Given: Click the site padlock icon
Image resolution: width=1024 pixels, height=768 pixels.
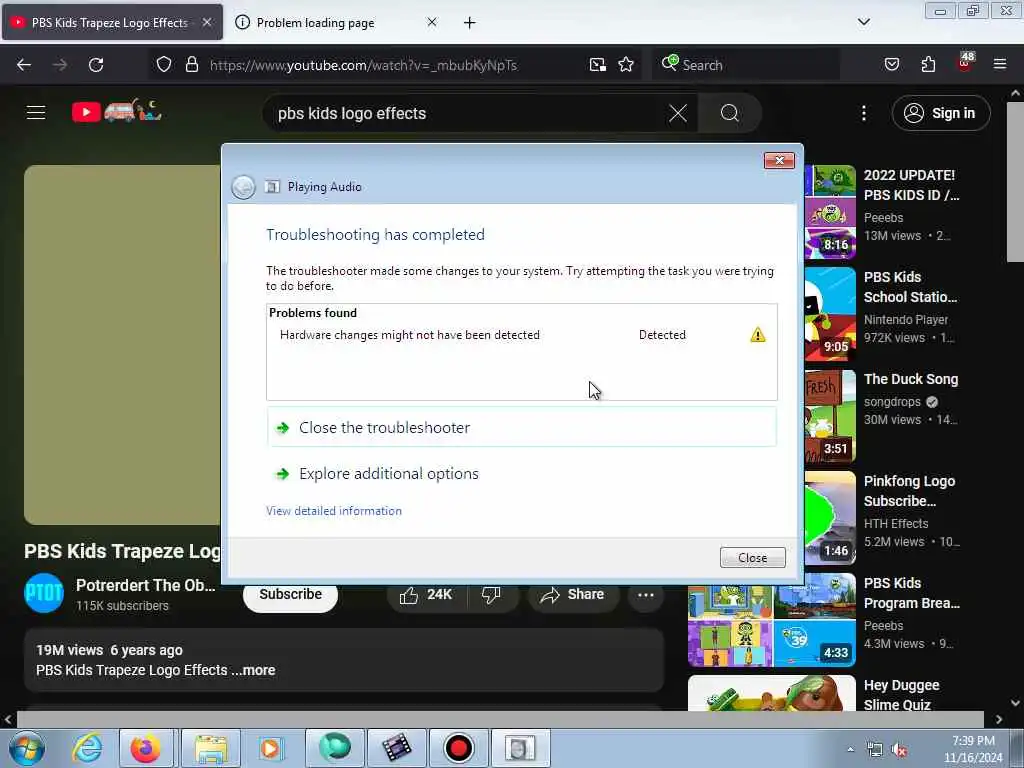Looking at the screenshot, I should pyautogui.click(x=191, y=65).
